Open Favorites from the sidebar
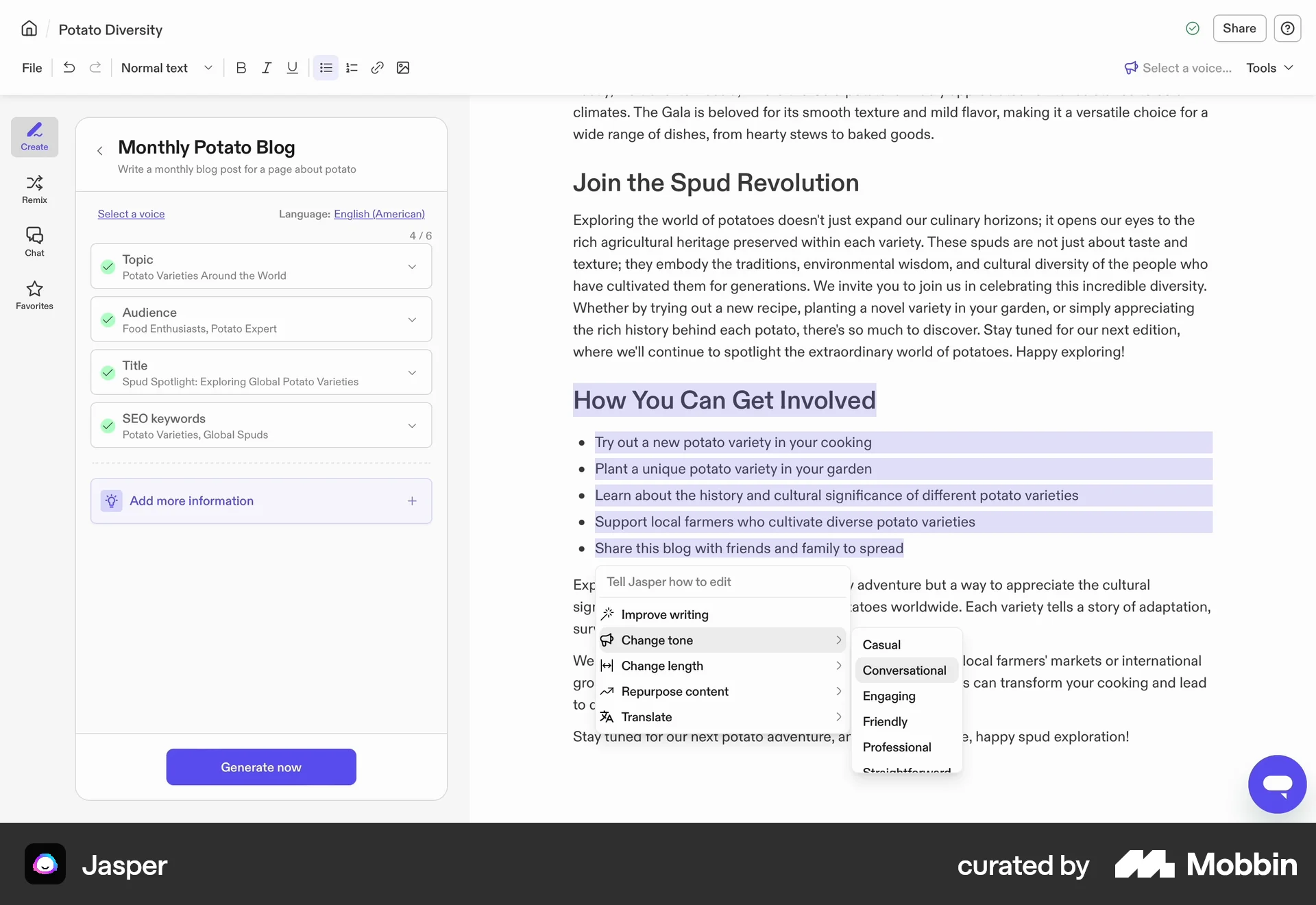The height and width of the screenshot is (905, 1316). coord(34,295)
